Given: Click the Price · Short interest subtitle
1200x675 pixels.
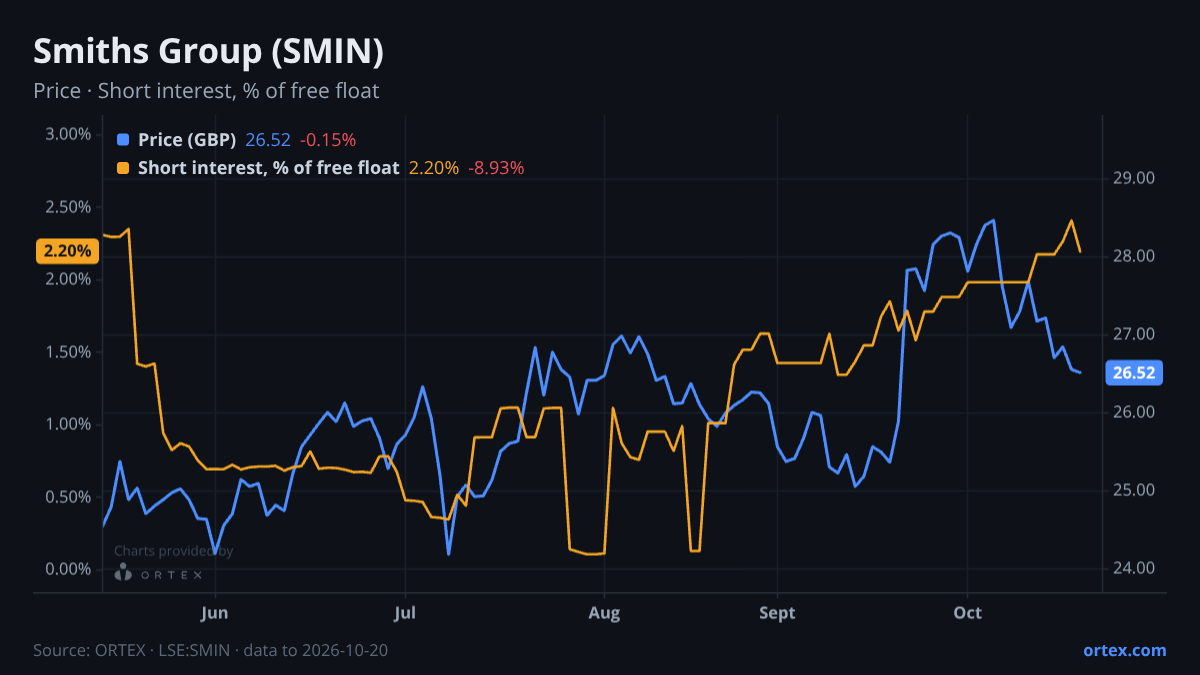Looking at the screenshot, I should point(206,91).
